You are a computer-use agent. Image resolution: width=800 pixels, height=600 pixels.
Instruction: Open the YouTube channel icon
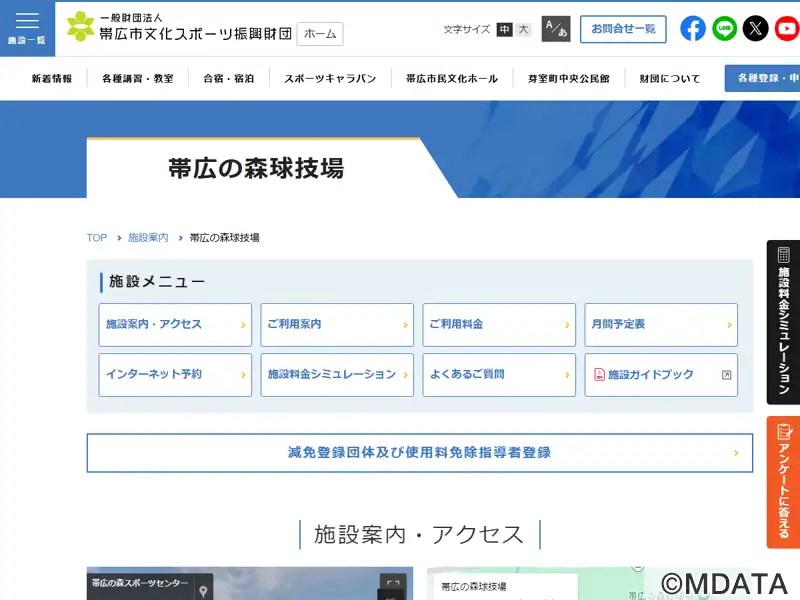(787, 29)
